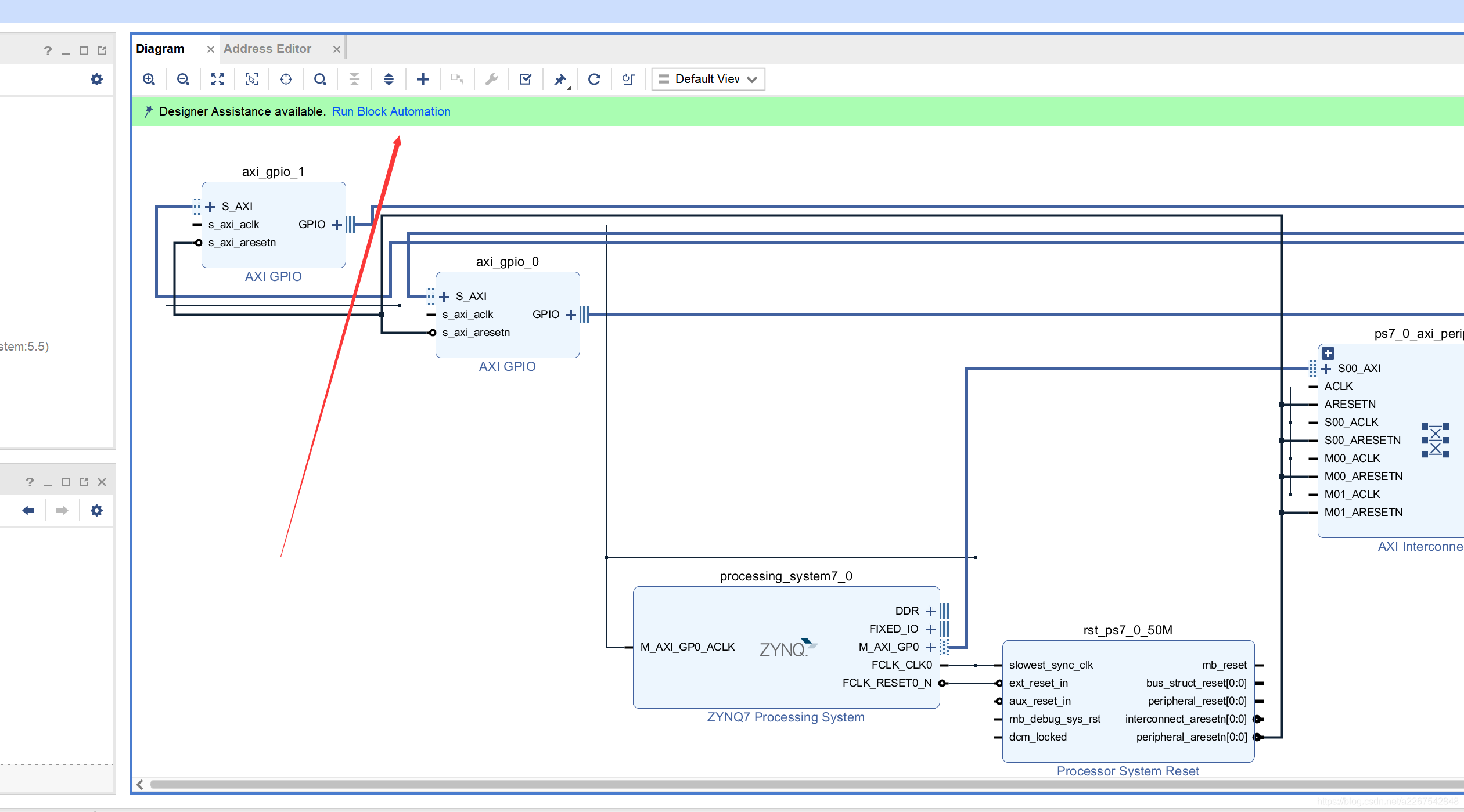Expand DDR interface on processing_system7_0
This screenshot has height=812, width=1464.
pos(930,611)
